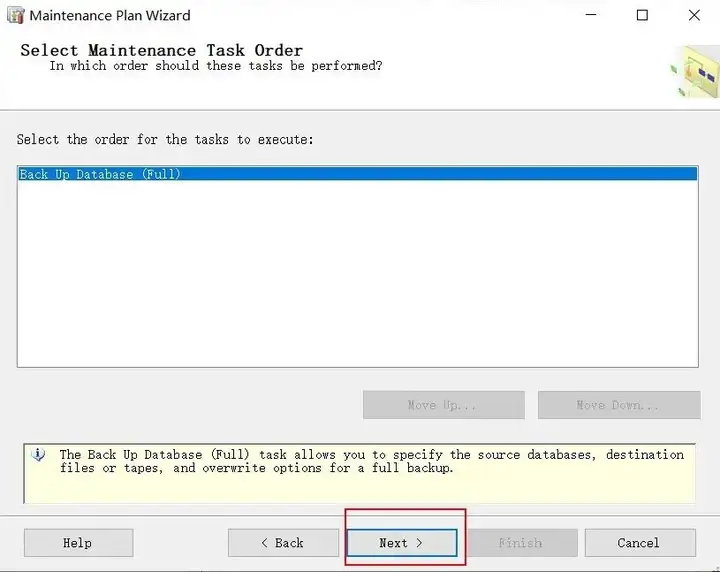This screenshot has height=572, width=720.
Task: Click the 'In which order' subtitle text
Action: click(x=215, y=66)
